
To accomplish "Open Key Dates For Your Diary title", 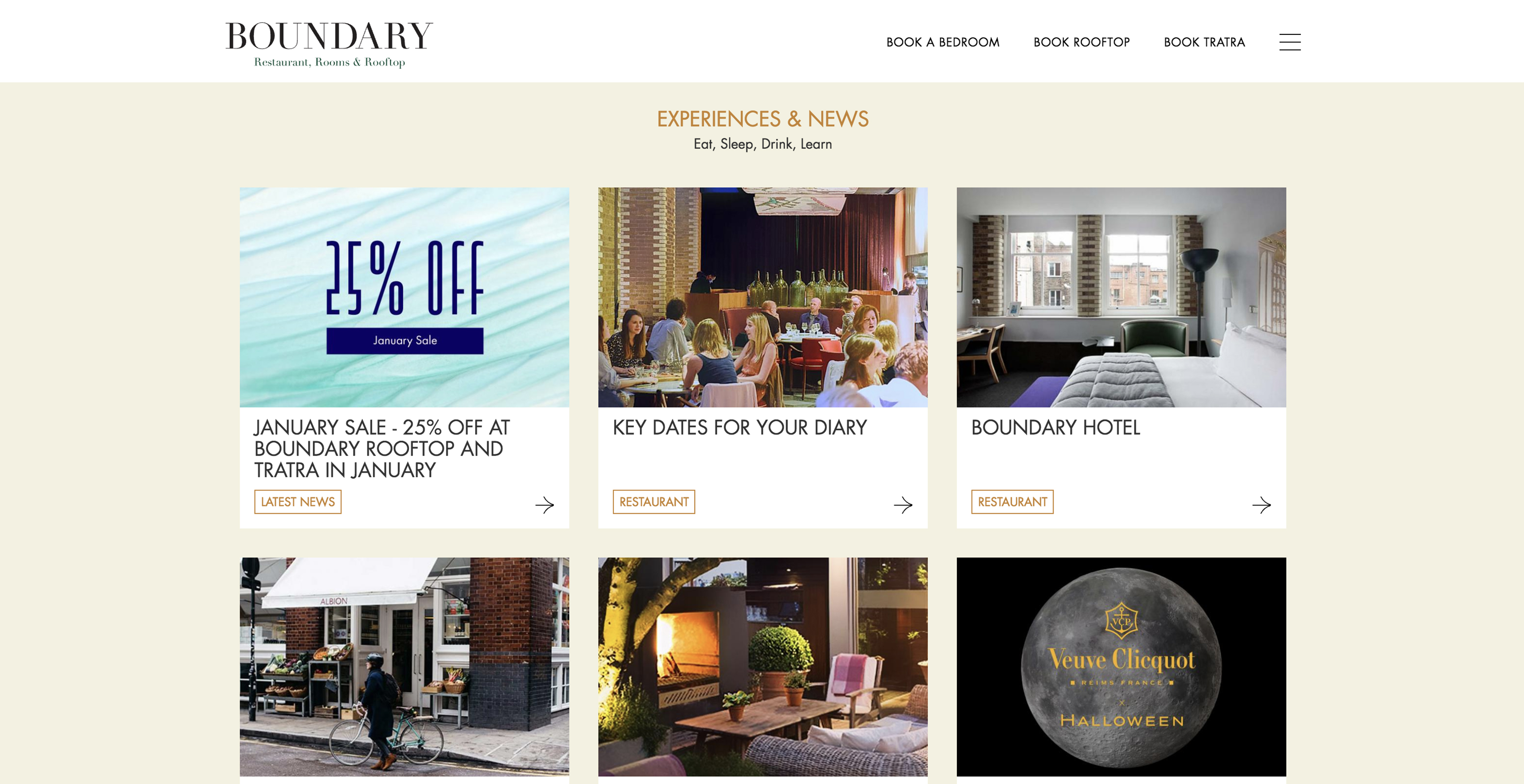I will [739, 427].
